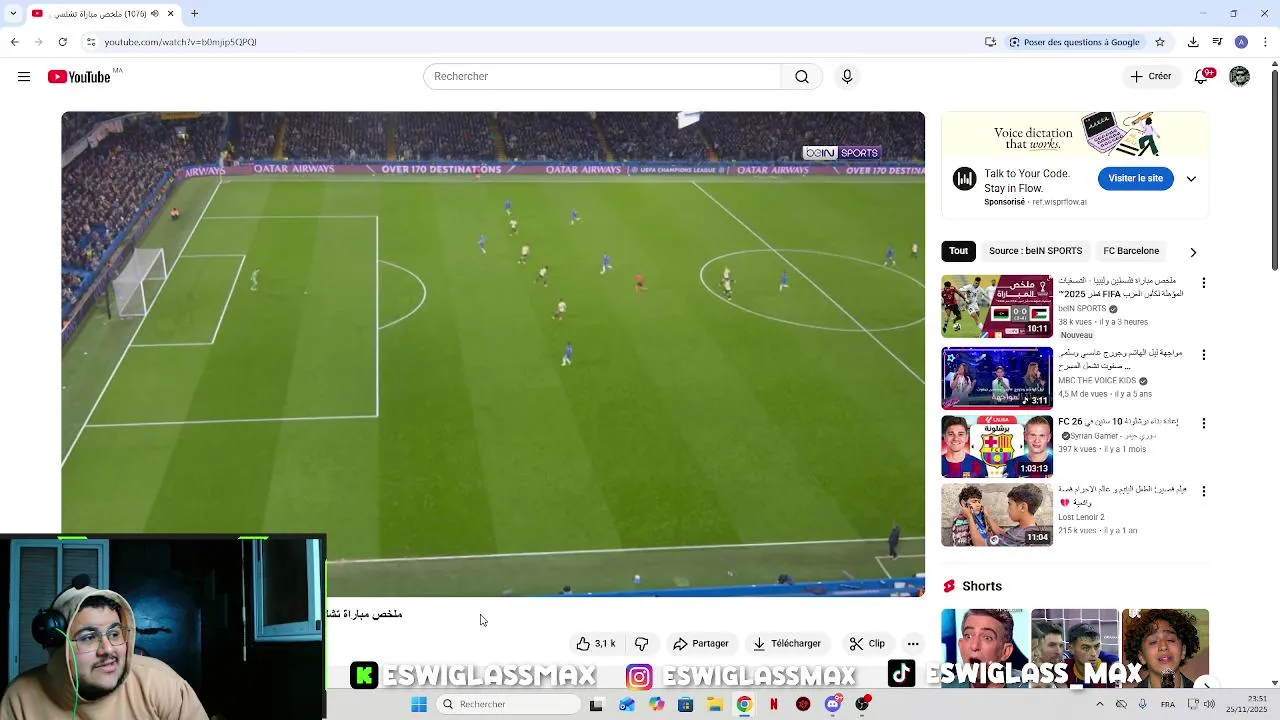
Task: Open the Chrome profile avatar A
Action: (x=1241, y=42)
